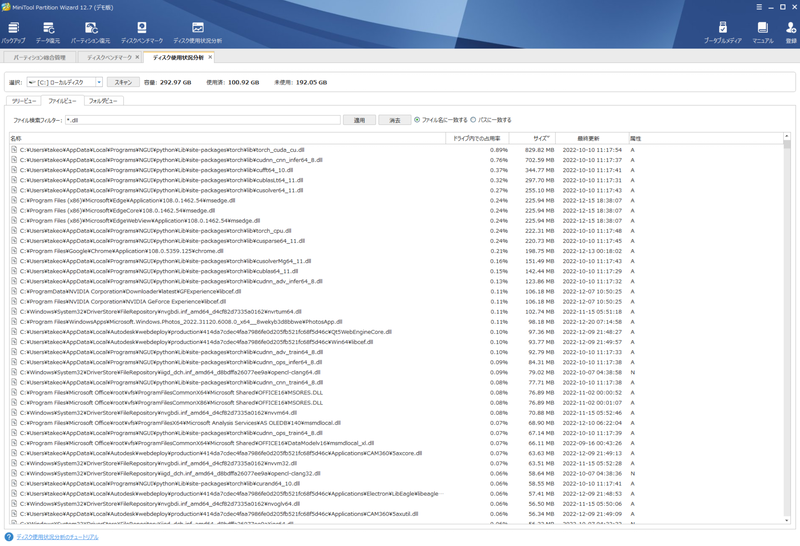Open the Backup tool icon
The image size is (800, 546).
(x=13, y=32)
